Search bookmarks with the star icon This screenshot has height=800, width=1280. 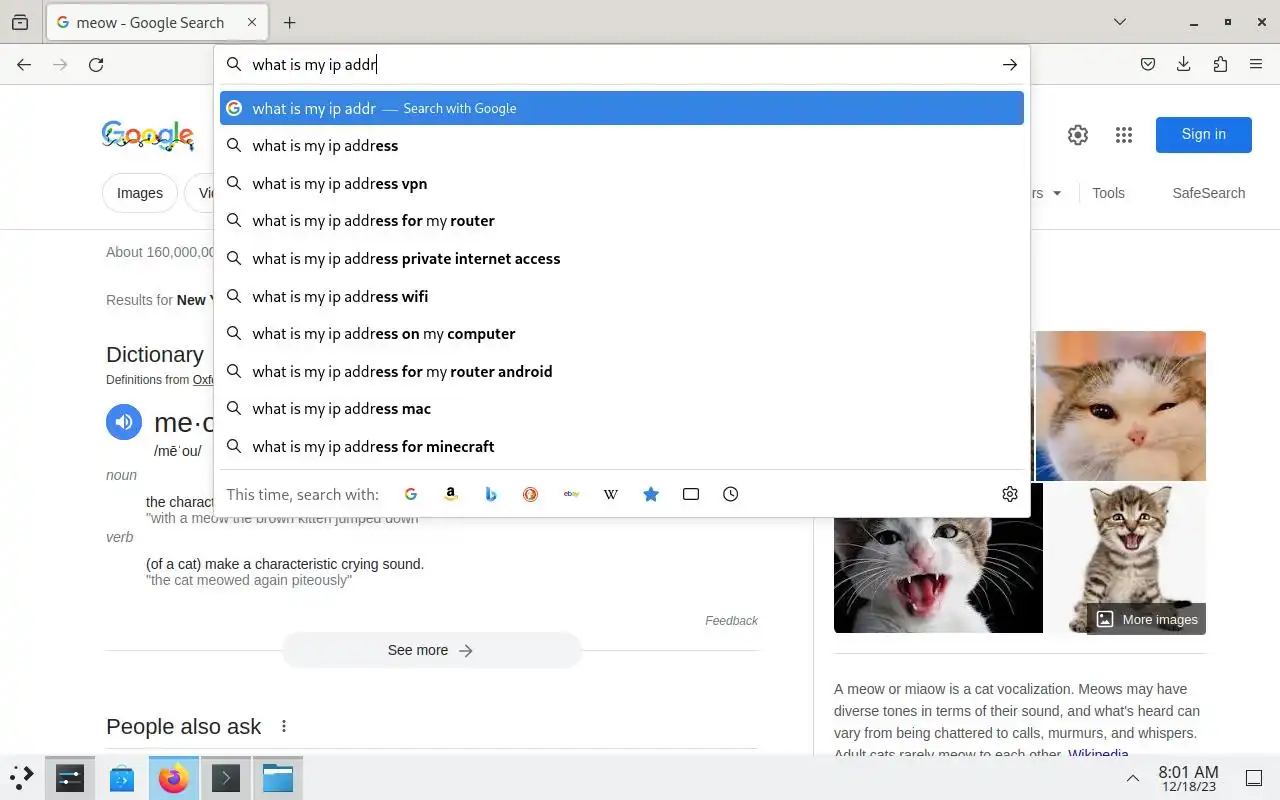pos(651,494)
